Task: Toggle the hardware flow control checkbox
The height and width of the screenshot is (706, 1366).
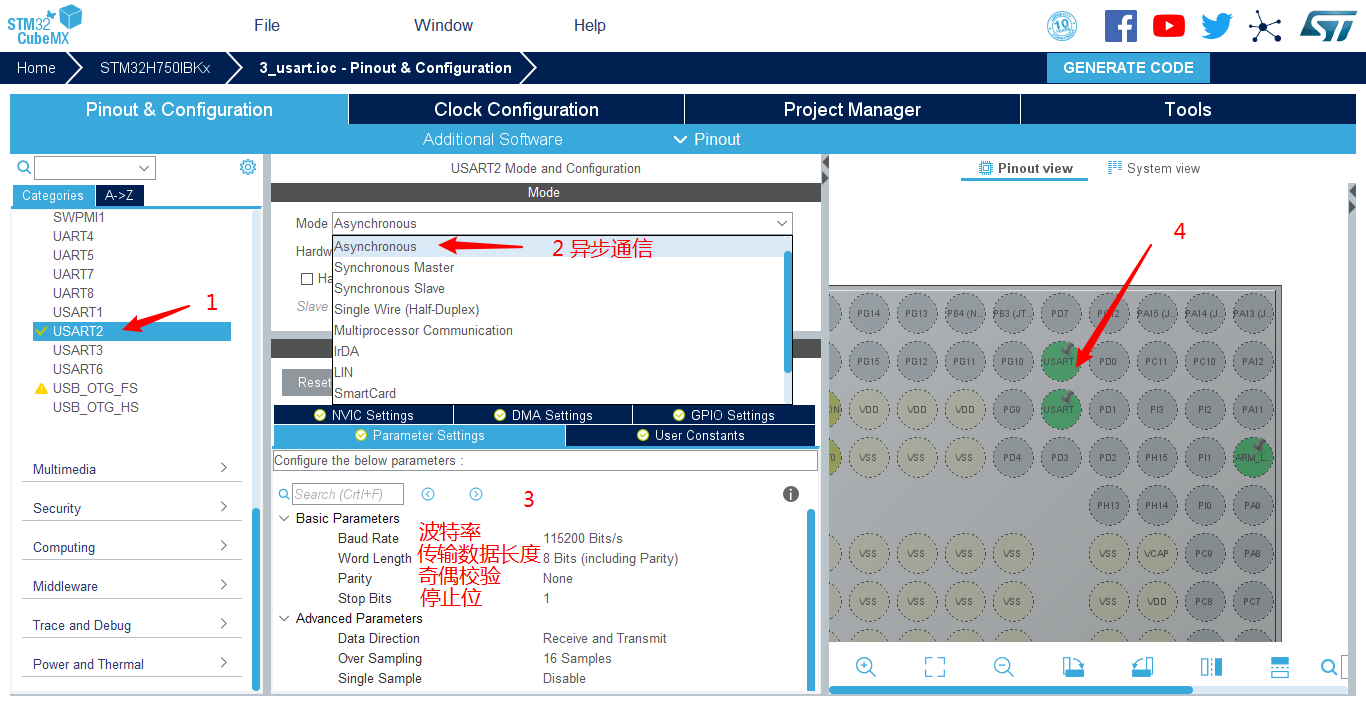Action: pos(307,279)
